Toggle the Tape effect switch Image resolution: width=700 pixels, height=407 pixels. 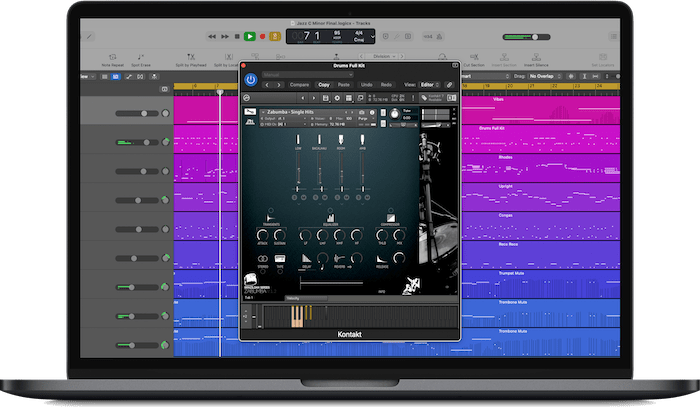coord(277,257)
